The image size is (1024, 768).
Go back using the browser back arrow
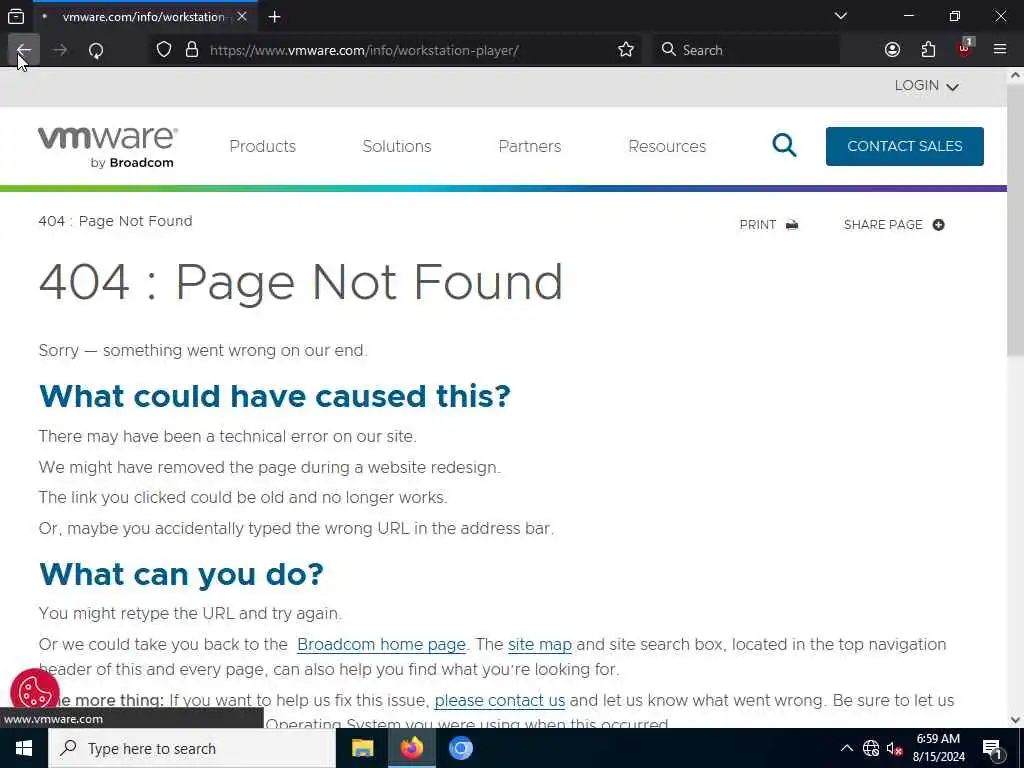pos(24,50)
